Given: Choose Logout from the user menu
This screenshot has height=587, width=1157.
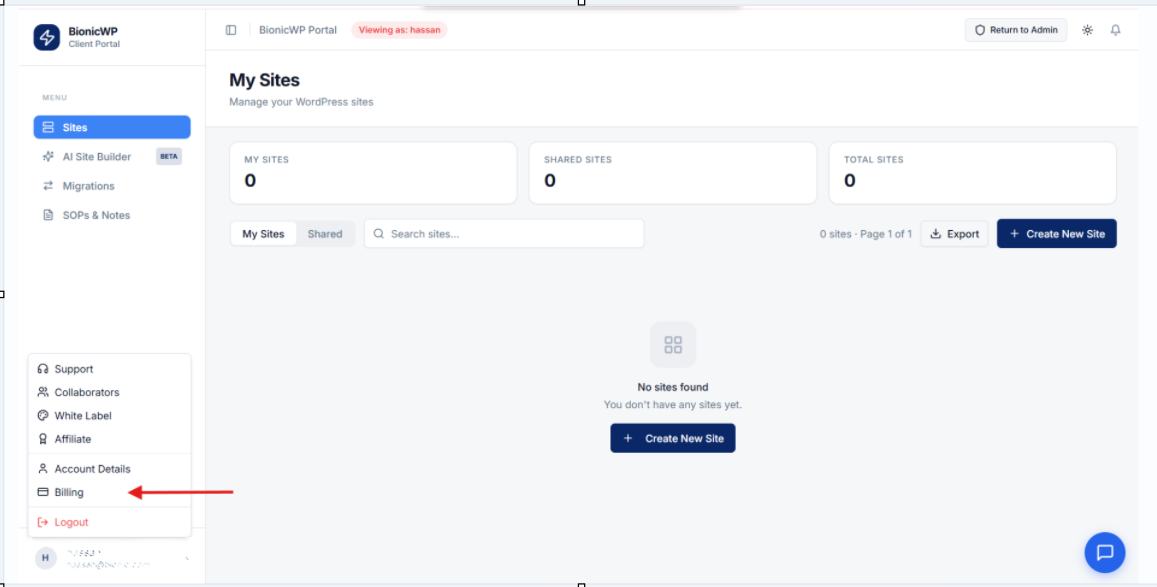Looking at the screenshot, I should 109,522.
